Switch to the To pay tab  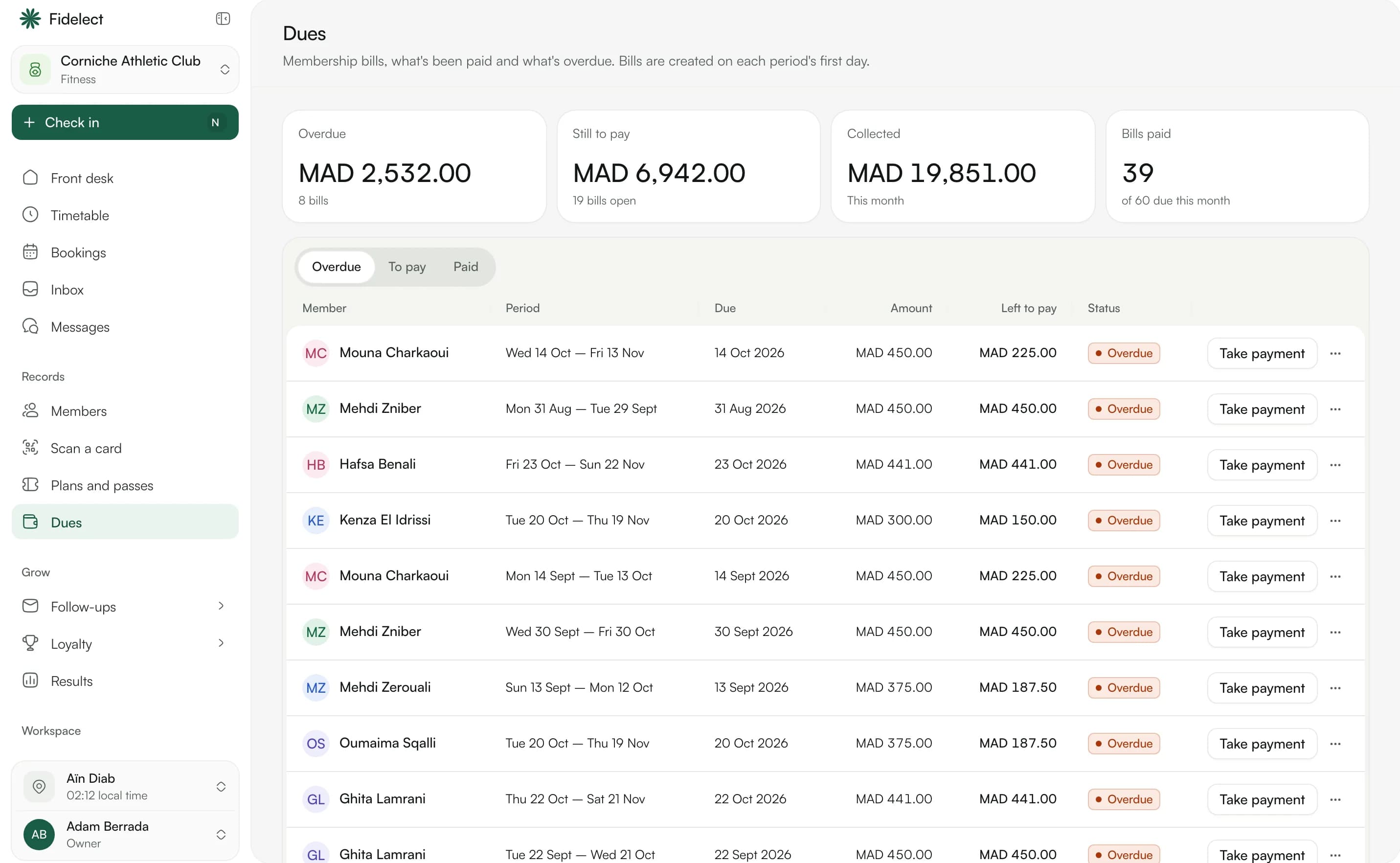pos(407,267)
